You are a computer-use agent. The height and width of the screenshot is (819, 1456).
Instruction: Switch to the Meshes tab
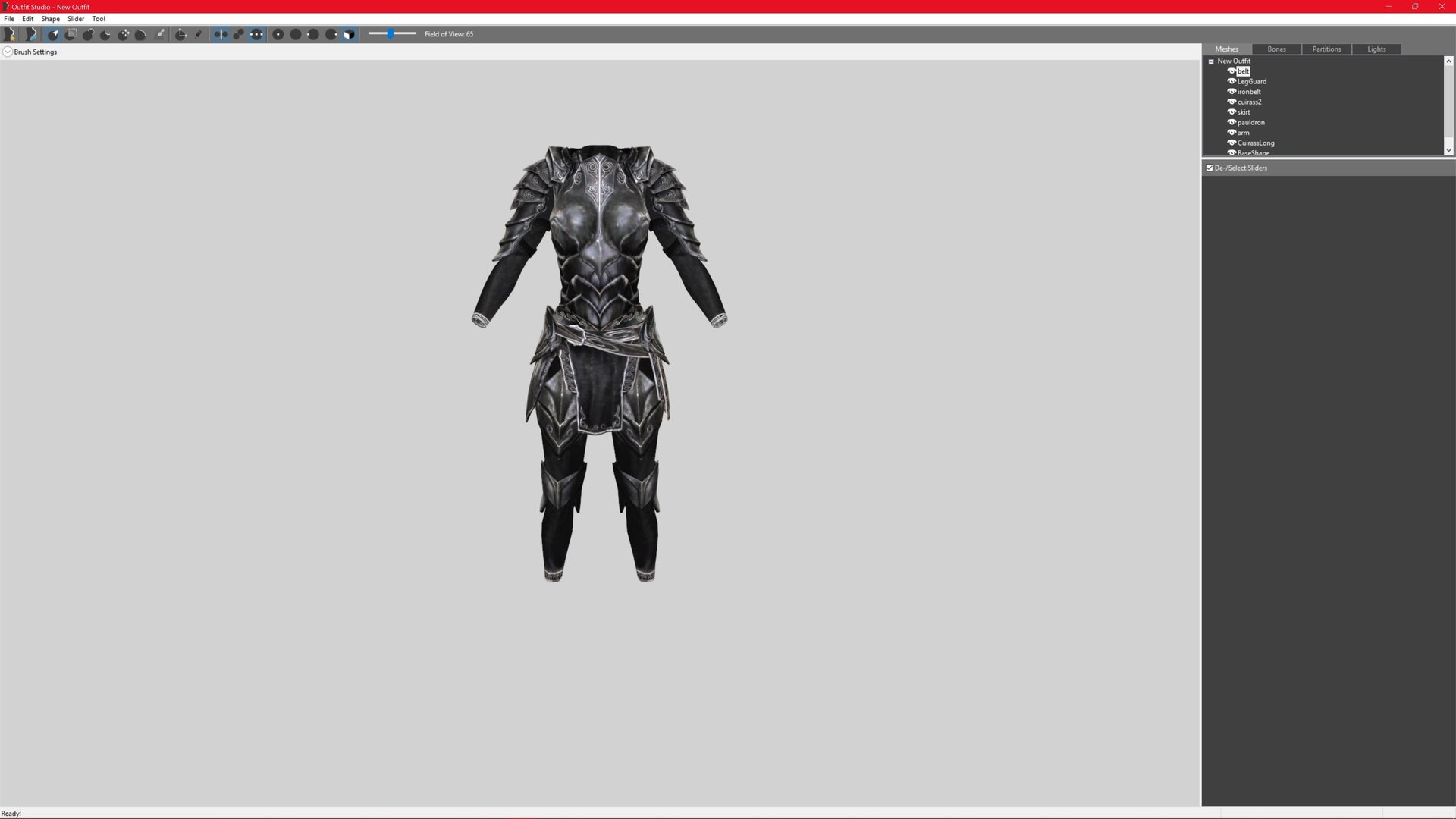tap(1226, 49)
